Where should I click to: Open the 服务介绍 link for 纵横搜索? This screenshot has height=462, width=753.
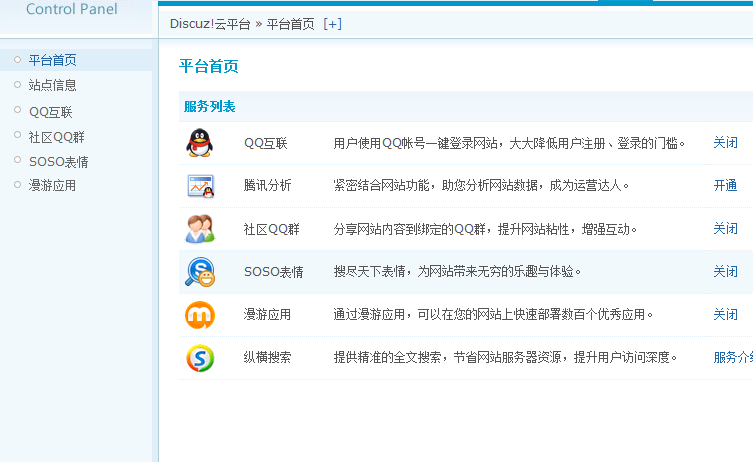tap(733, 357)
